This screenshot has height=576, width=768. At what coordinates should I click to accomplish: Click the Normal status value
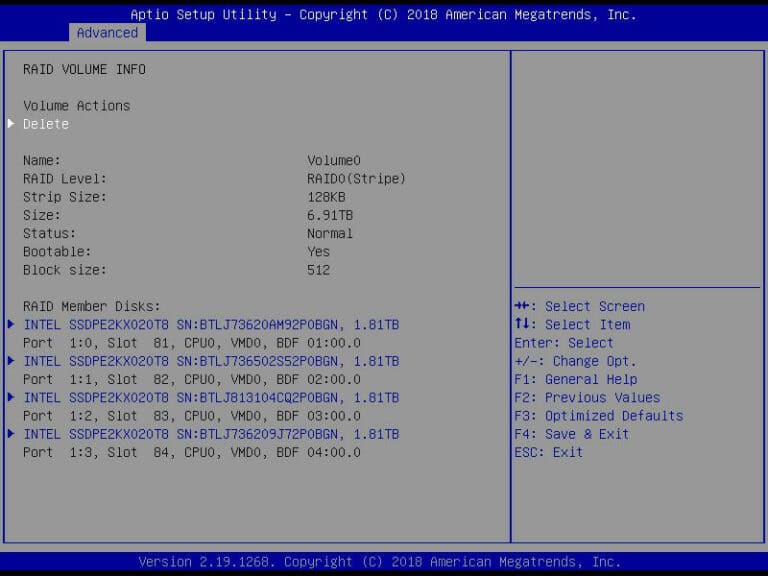[330, 234]
